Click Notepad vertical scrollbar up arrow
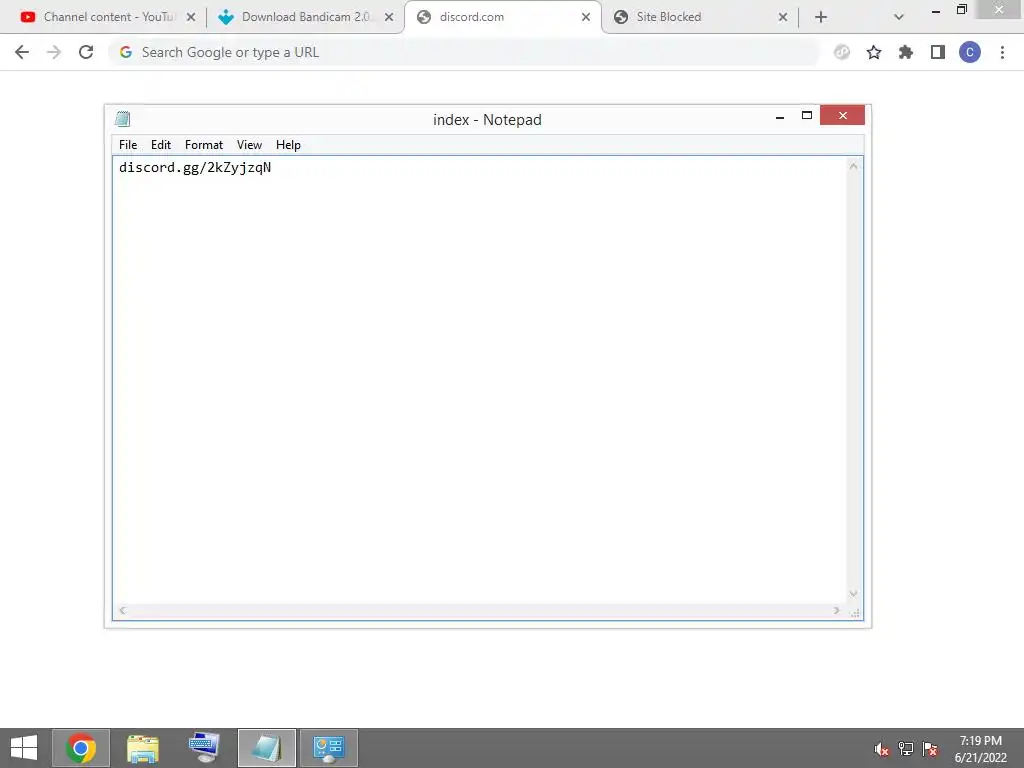The height and width of the screenshot is (768, 1024). tap(854, 167)
